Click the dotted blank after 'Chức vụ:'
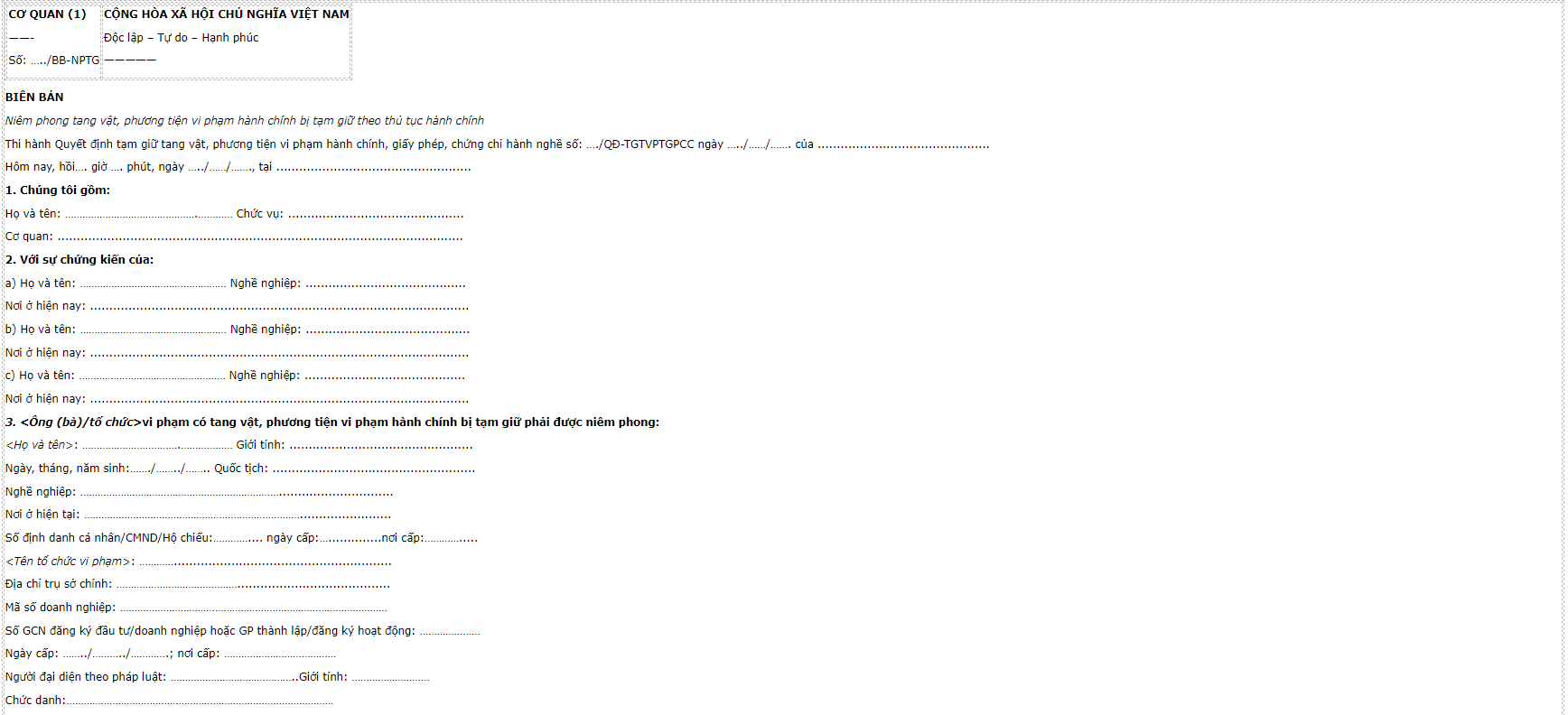 (x=376, y=215)
